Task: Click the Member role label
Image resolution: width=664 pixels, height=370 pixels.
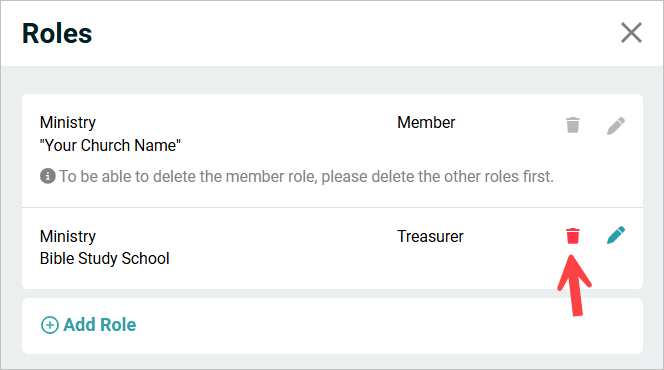Action: (426, 122)
